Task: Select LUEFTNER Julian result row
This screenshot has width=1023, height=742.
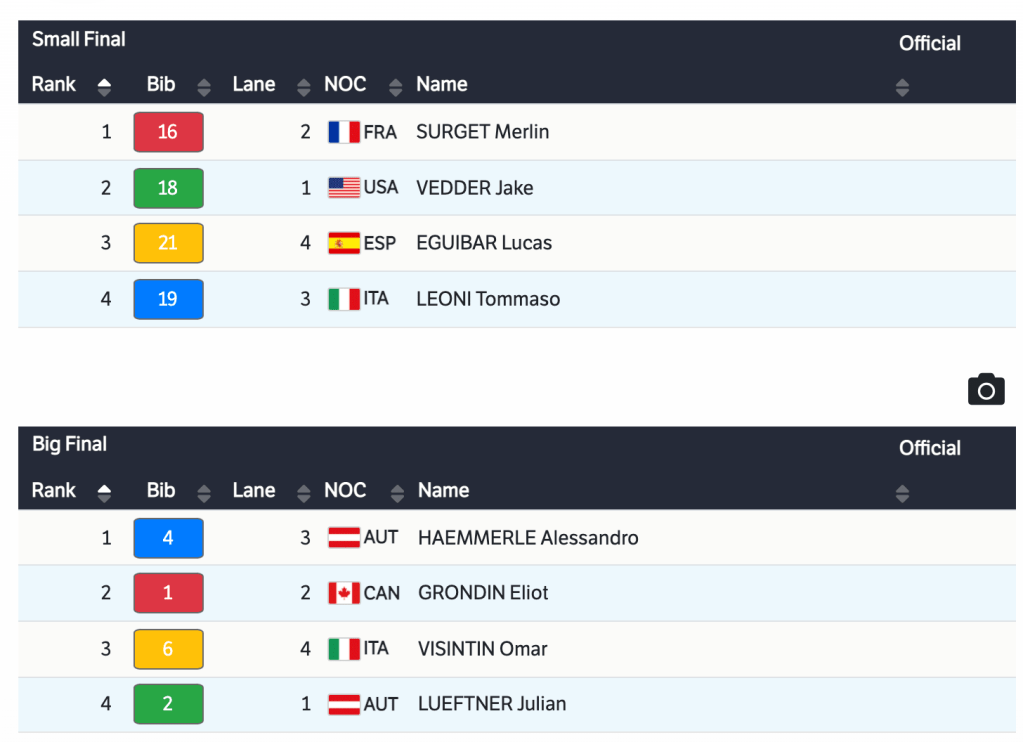Action: pos(492,704)
